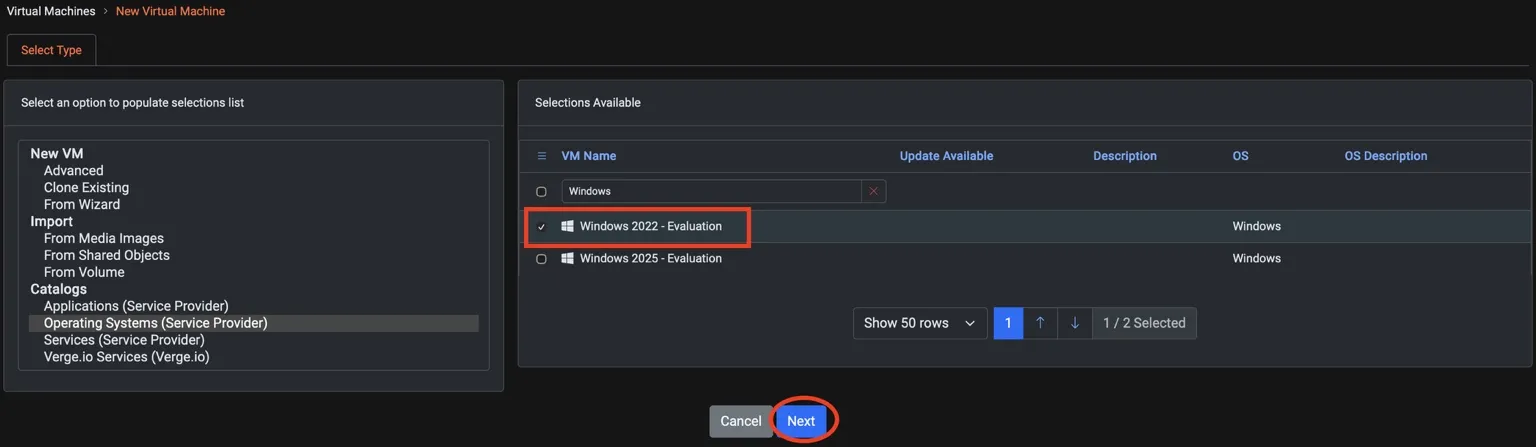Click the column menu hamburger icon

(x=542, y=156)
